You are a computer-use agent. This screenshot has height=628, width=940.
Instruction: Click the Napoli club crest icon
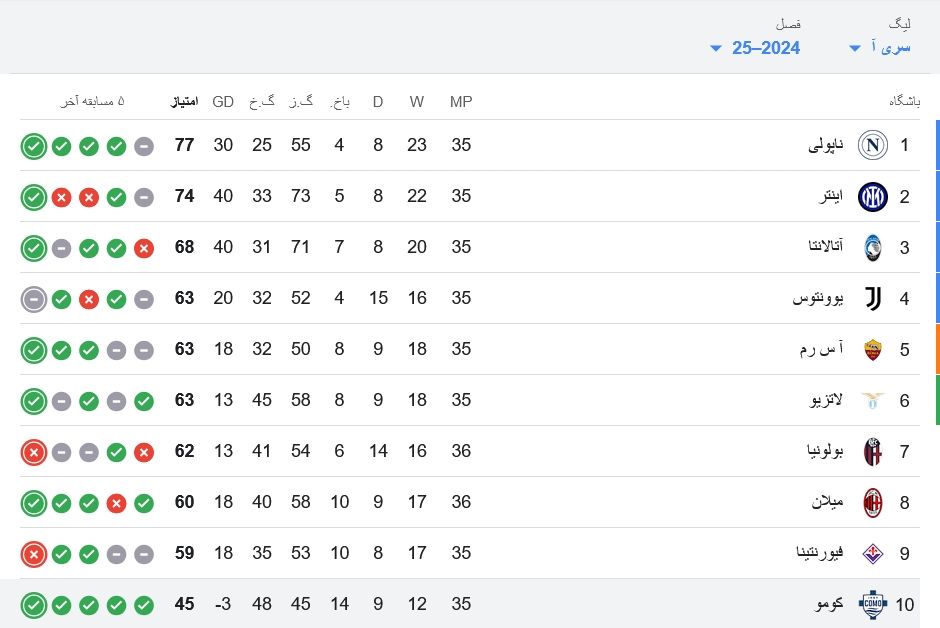pyautogui.click(x=872, y=145)
